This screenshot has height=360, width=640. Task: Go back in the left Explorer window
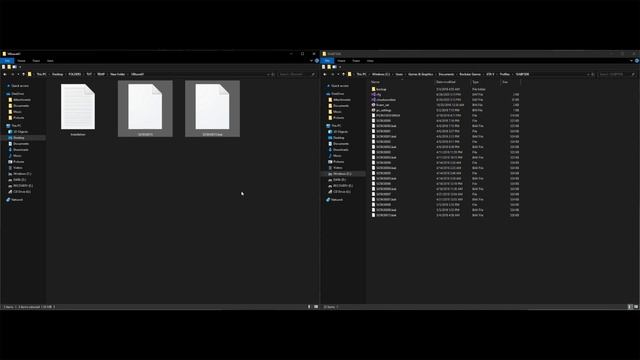(x=5, y=74)
